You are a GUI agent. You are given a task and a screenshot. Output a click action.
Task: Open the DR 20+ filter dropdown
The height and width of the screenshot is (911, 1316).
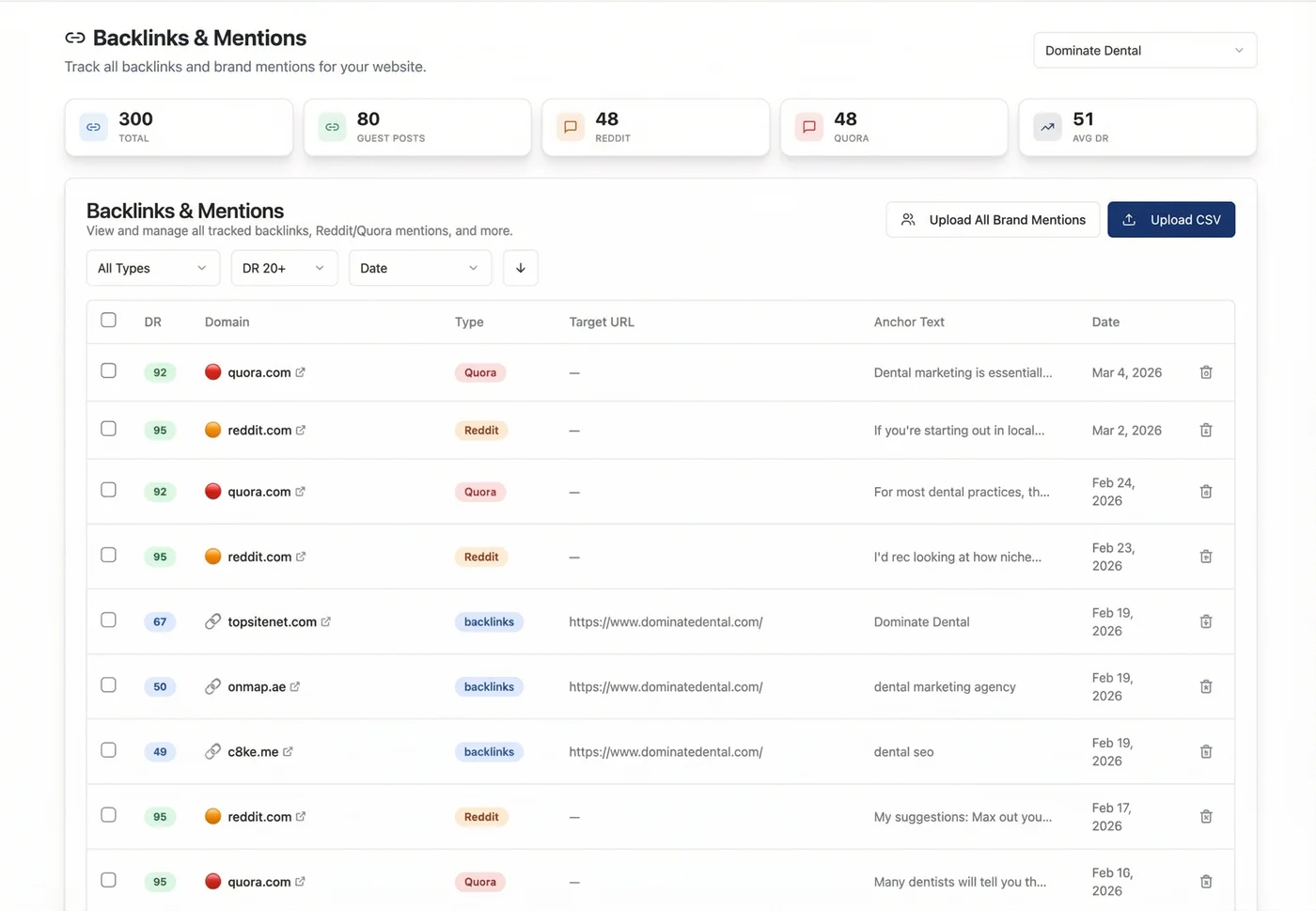click(x=284, y=268)
